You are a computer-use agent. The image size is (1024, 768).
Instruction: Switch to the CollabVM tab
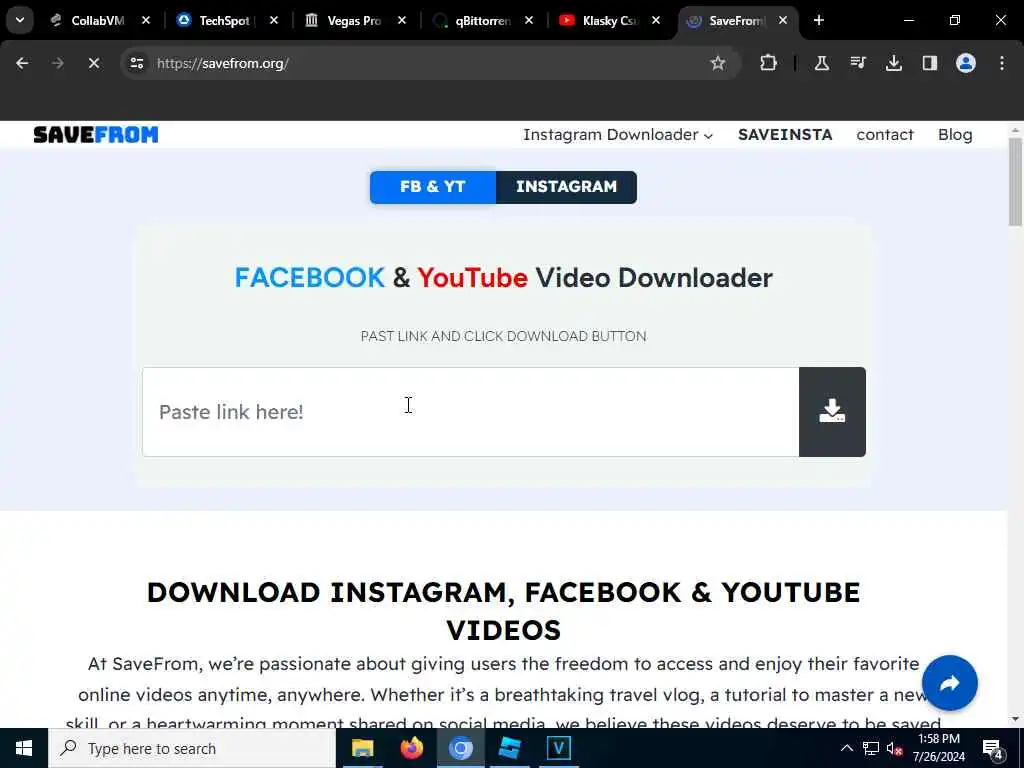98,20
